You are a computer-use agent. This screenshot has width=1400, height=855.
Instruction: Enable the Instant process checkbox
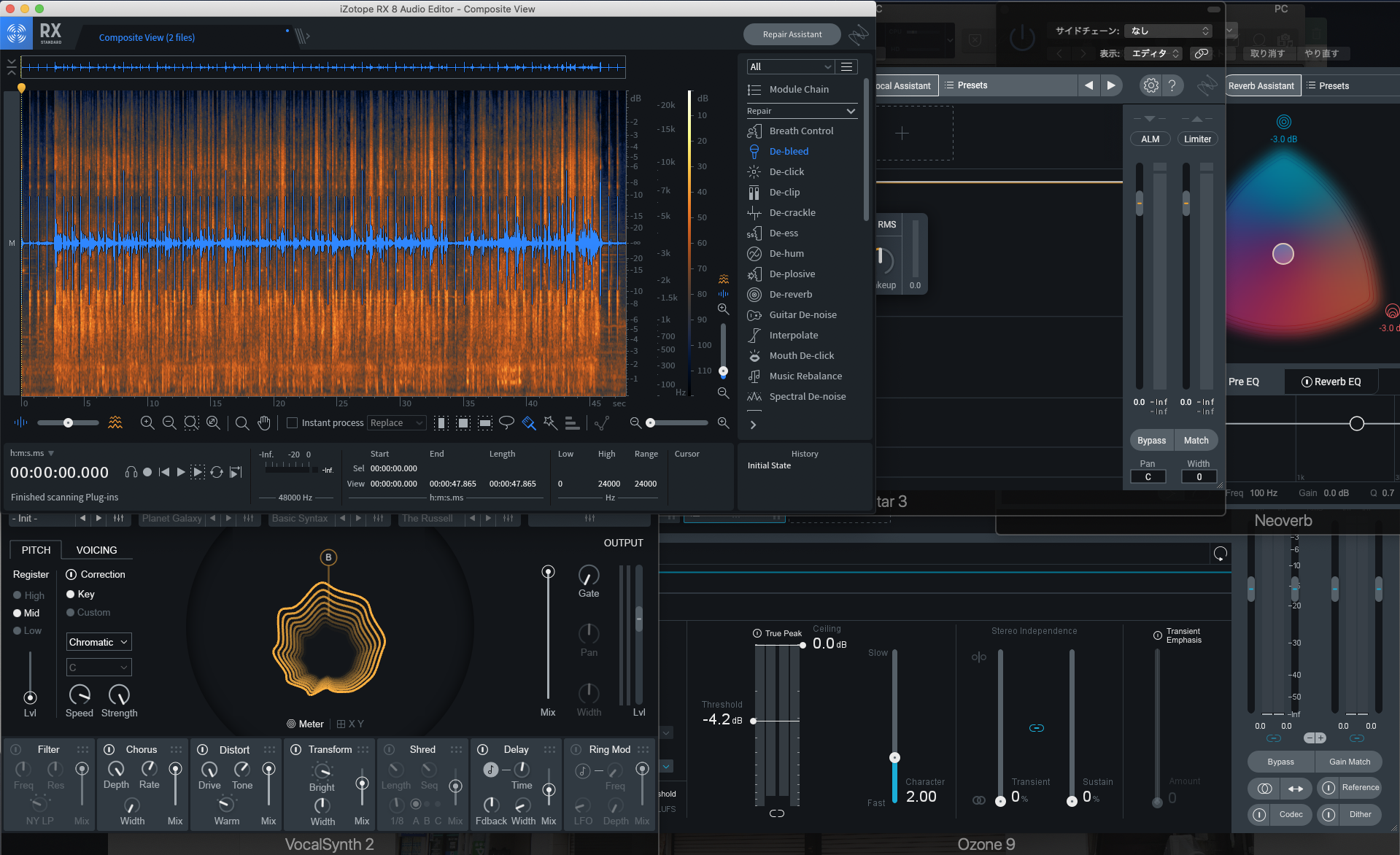pyautogui.click(x=292, y=423)
